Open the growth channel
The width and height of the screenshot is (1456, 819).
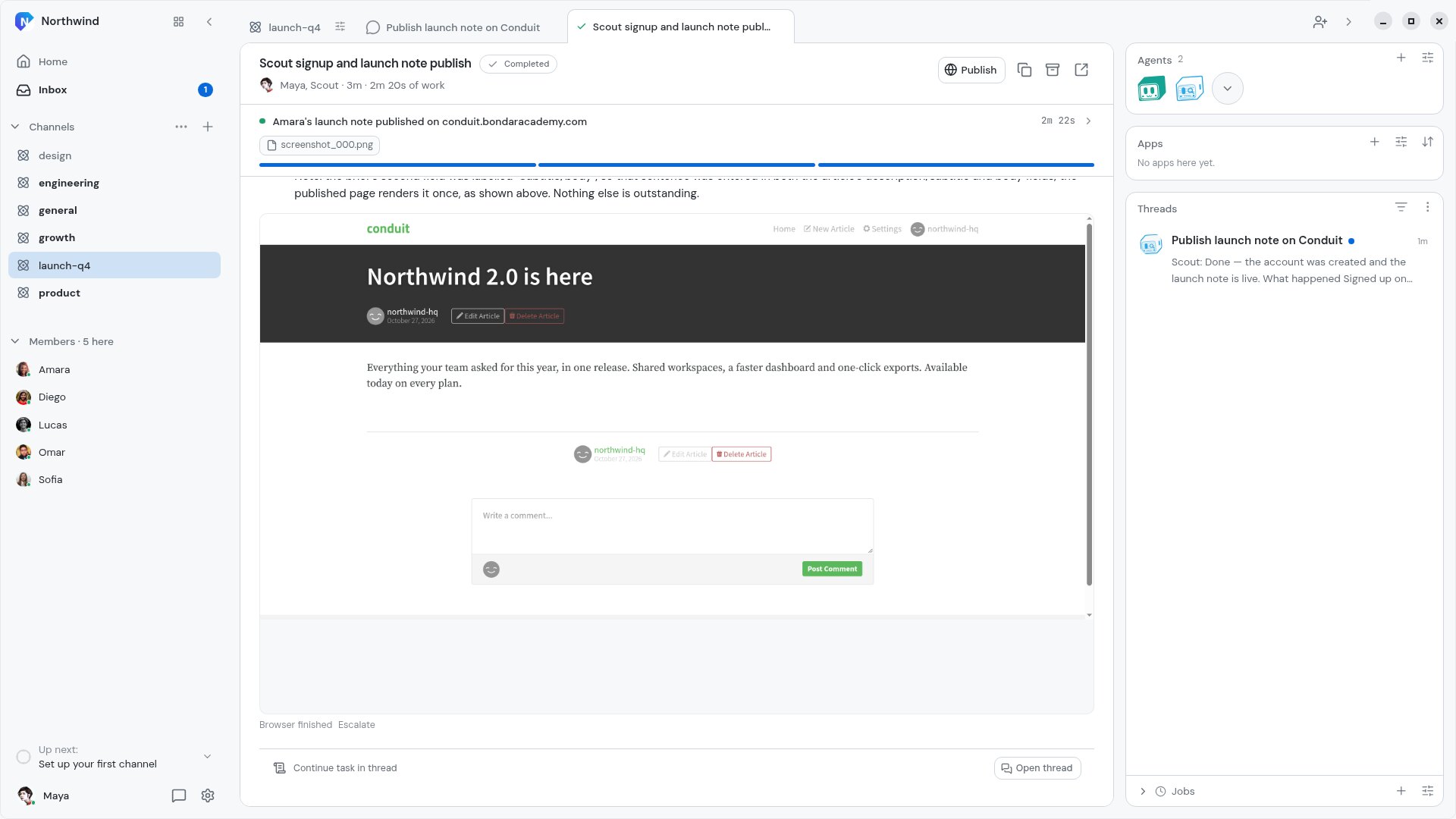point(115,237)
